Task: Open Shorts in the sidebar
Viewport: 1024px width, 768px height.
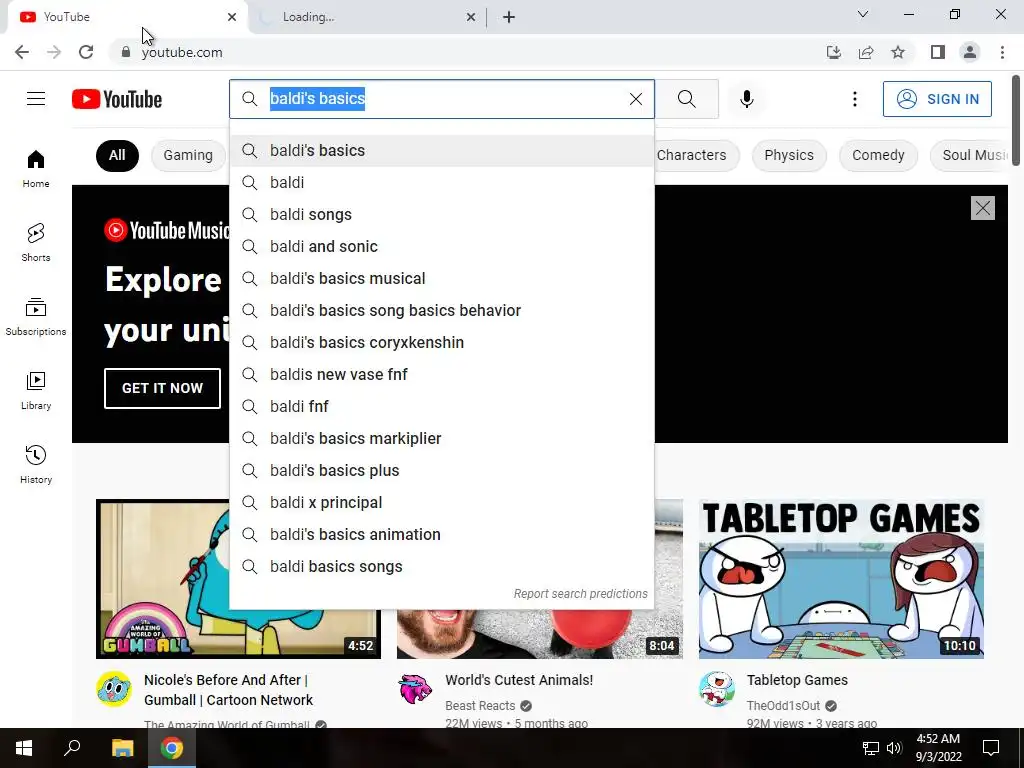Action: (36, 242)
